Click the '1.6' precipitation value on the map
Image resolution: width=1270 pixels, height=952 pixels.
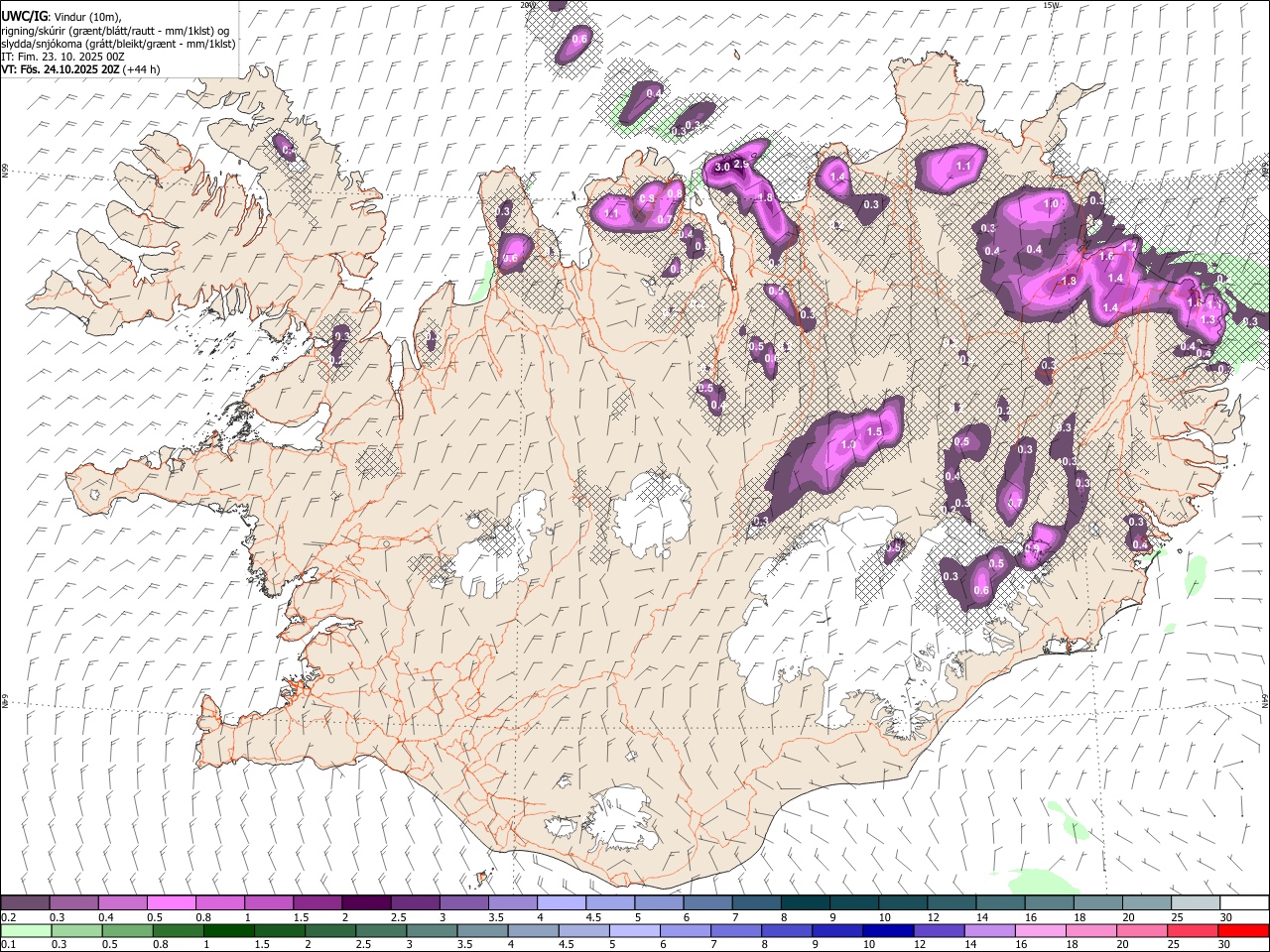1107,256
